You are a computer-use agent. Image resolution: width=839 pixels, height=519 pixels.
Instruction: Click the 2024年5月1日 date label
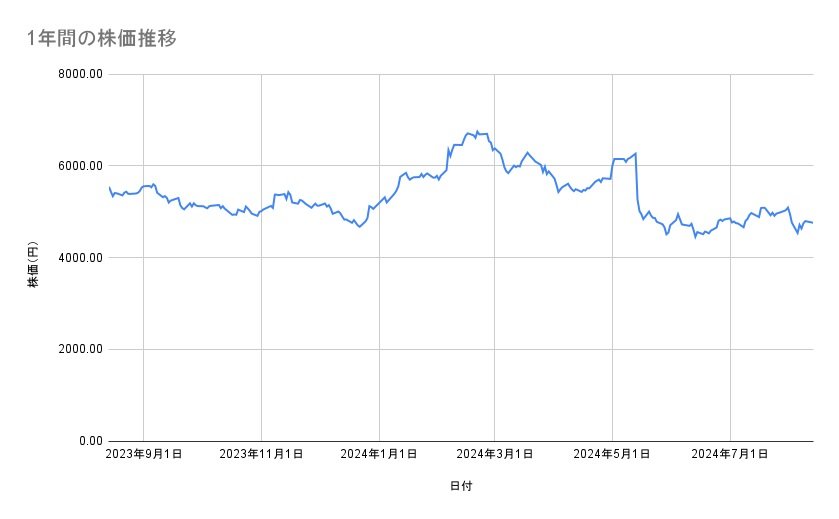(x=613, y=454)
